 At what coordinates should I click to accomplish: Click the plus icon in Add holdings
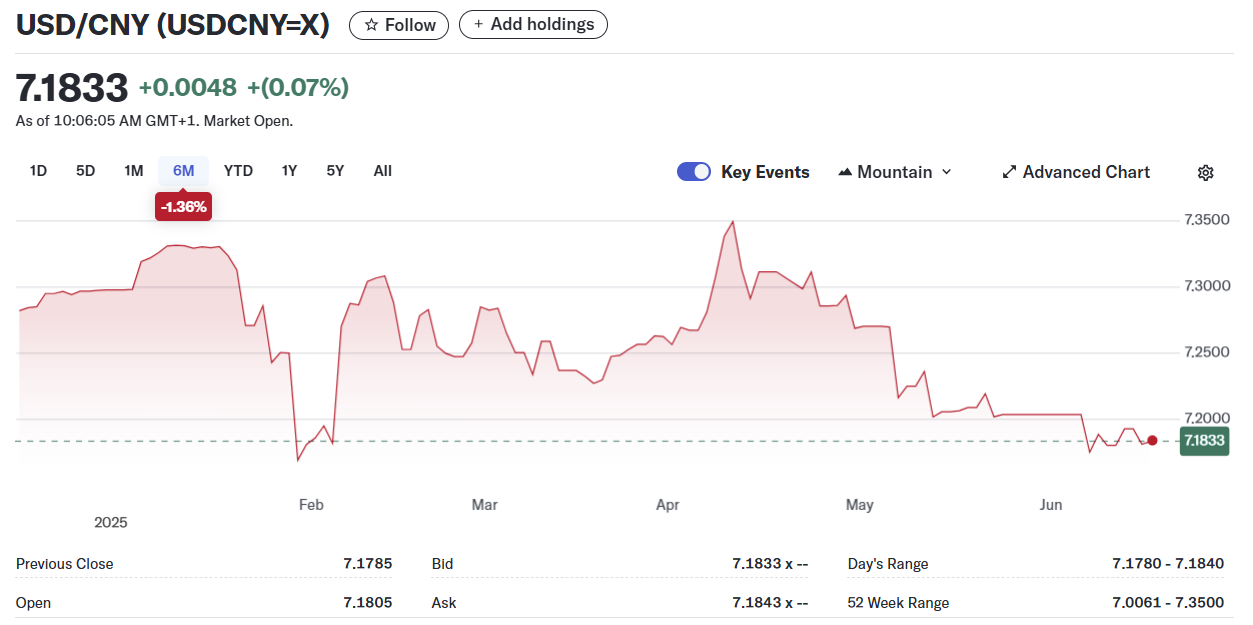tap(478, 25)
